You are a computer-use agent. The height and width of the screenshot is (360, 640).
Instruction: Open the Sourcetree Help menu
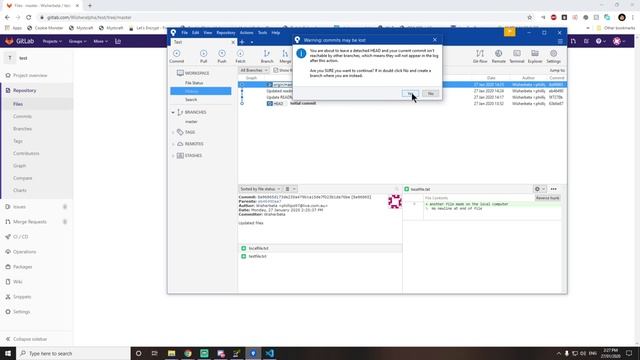tap(276, 33)
